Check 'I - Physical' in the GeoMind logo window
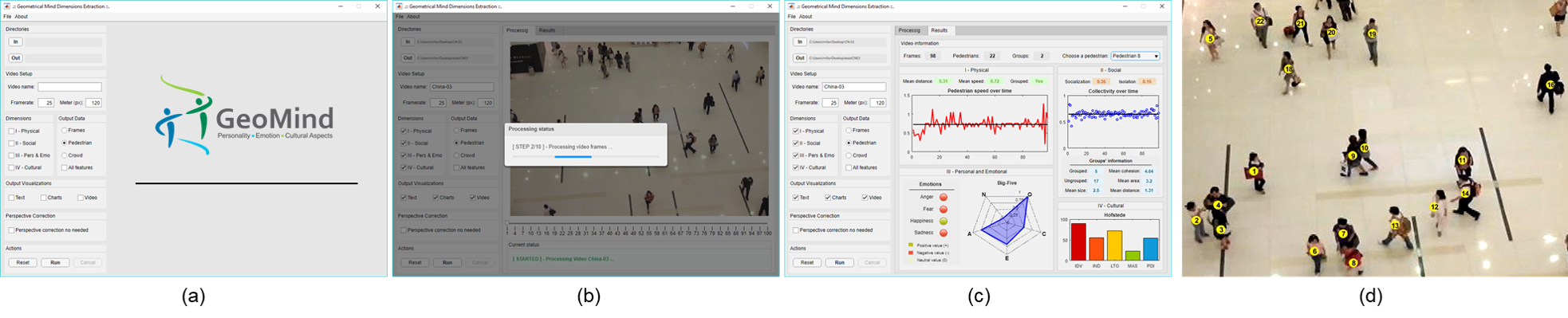 pos(11,131)
